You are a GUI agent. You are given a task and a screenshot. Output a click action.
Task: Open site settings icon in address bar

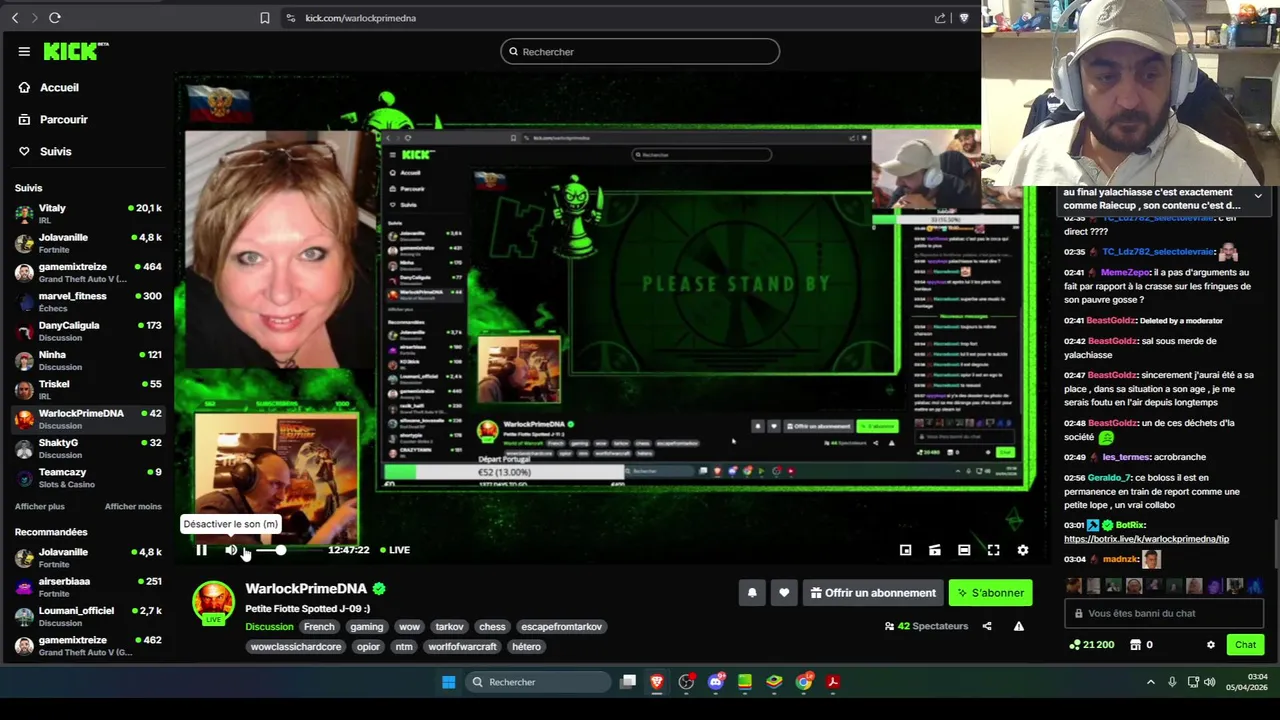pyautogui.click(x=290, y=18)
